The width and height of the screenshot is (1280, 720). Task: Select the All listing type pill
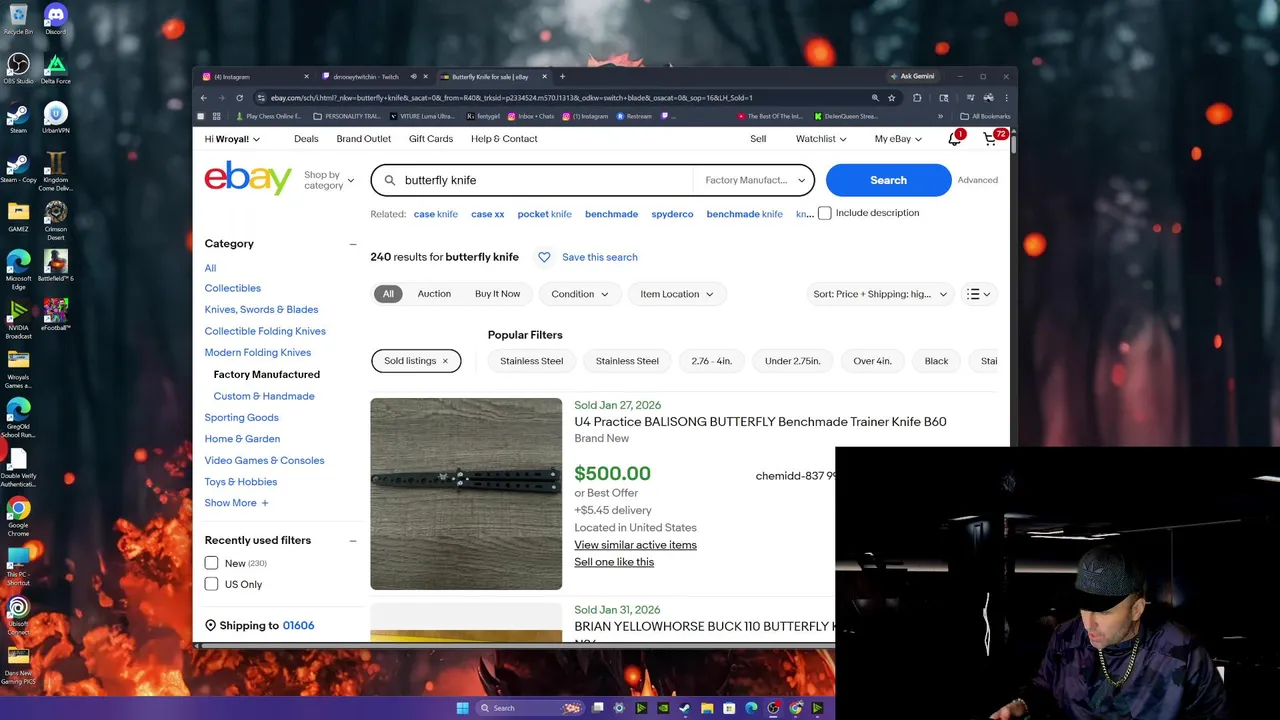(x=388, y=294)
